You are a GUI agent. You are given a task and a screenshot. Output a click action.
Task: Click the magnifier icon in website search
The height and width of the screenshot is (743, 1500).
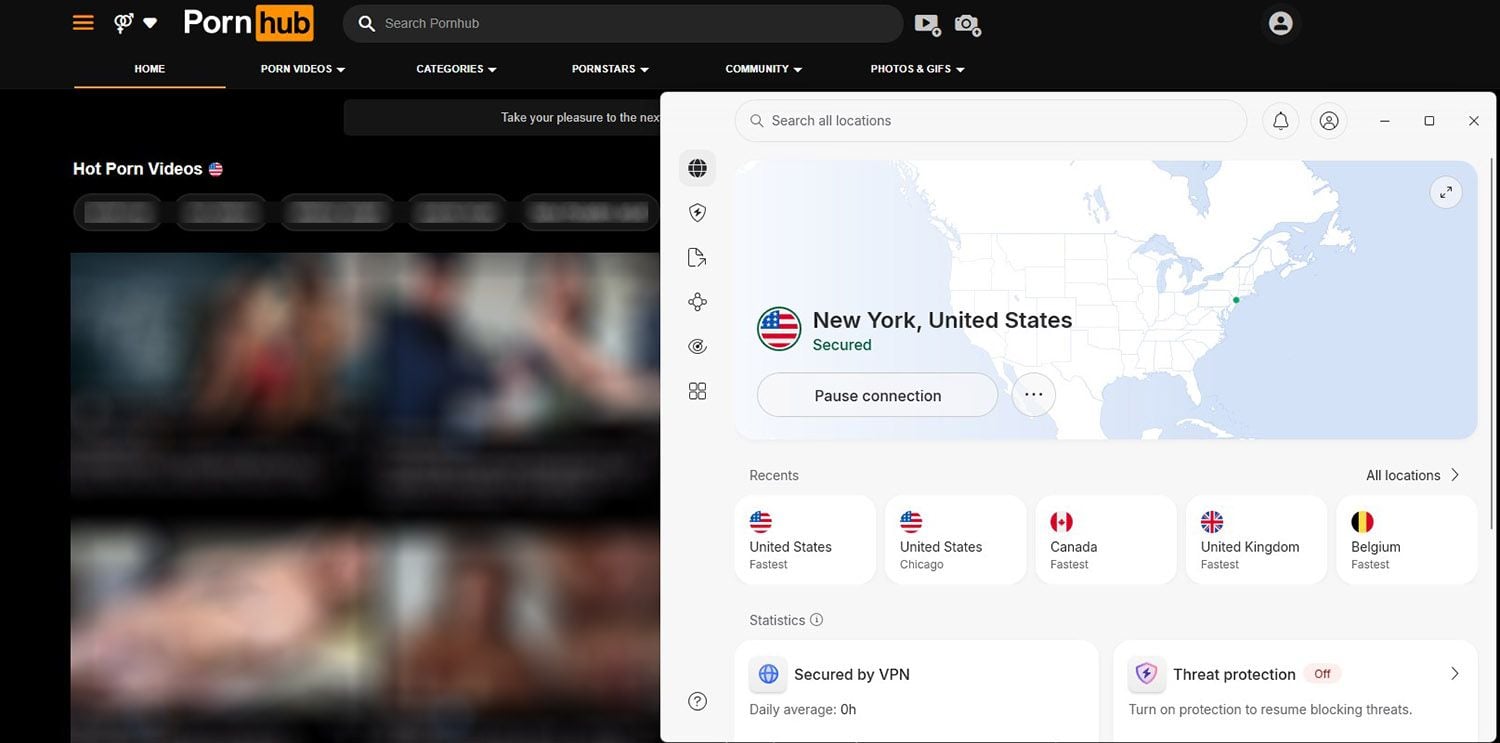(367, 23)
